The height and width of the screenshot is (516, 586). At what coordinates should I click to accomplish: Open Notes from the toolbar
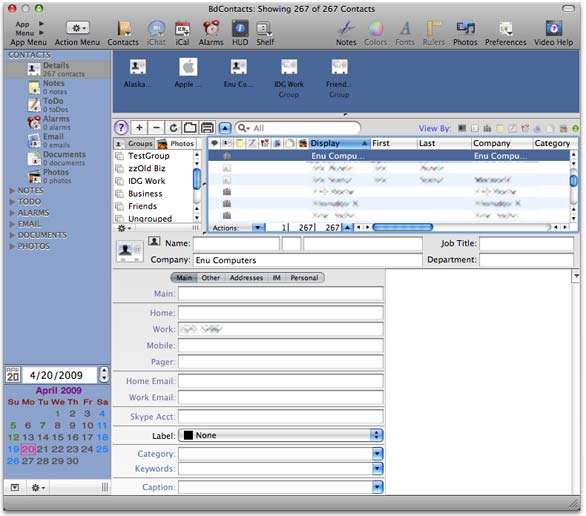coord(346,33)
